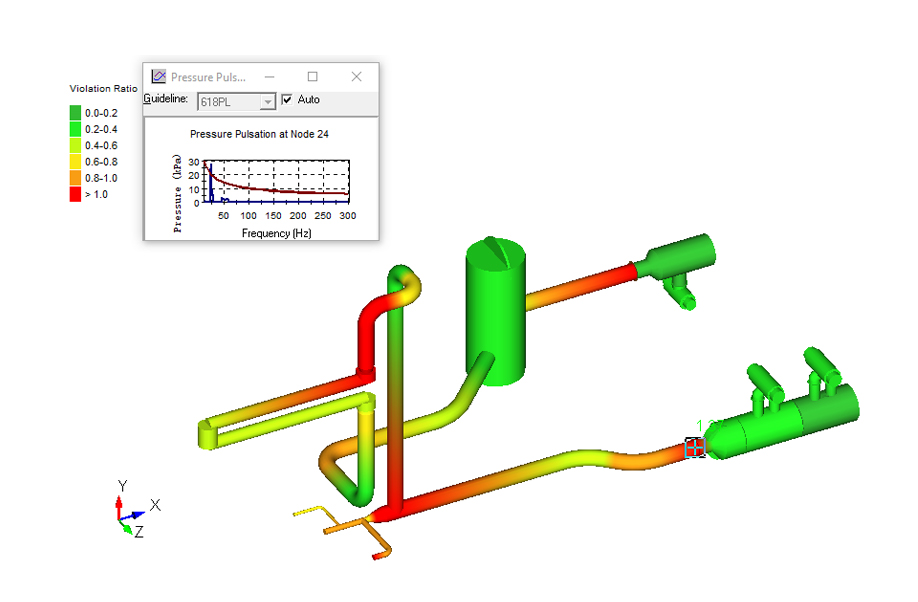The width and height of the screenshot is (918, 602).
Task: Select the large vertical cylinder vessel
Action: pos(496,312)
